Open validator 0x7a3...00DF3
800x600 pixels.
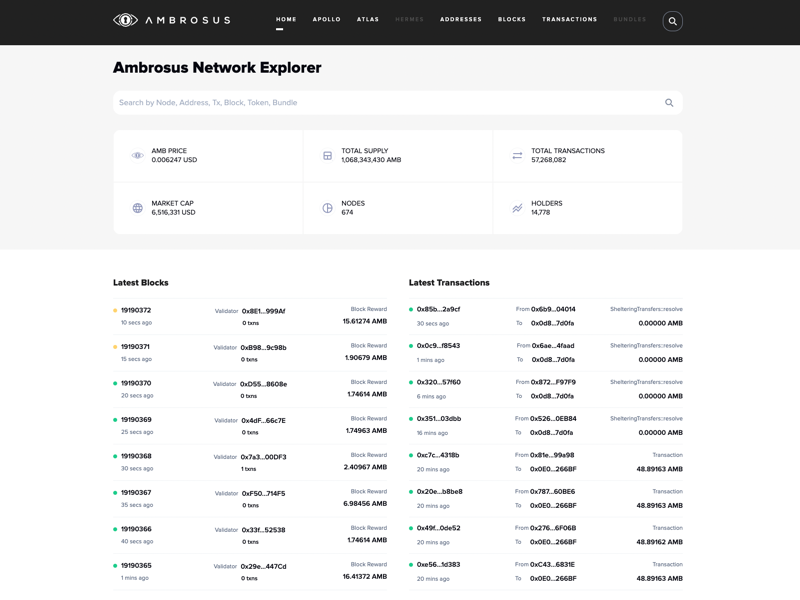(x=263, y=457)
